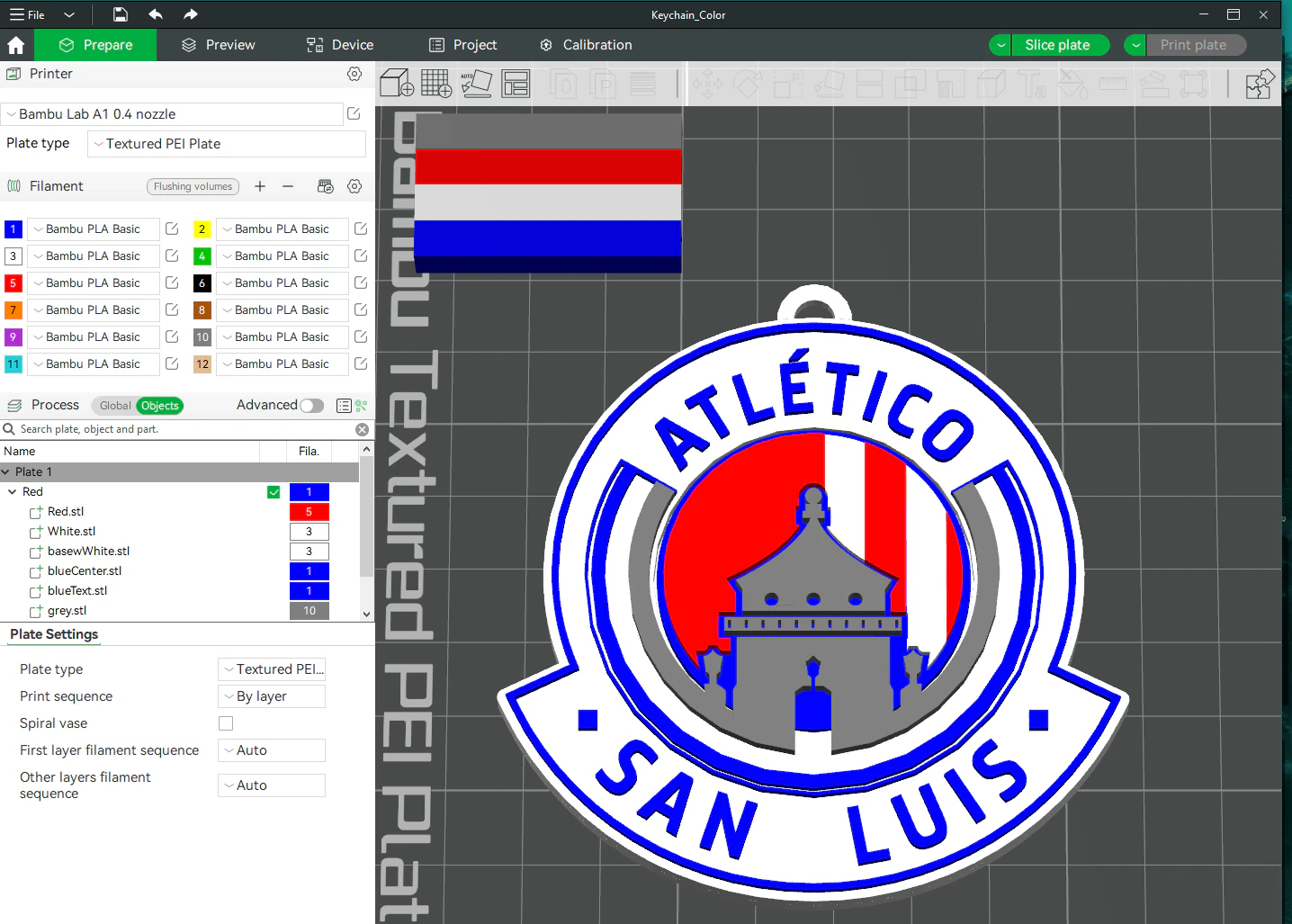This screenshot has height=924, width=1292.
Task: Toggle the Advanced mode switch
Action: tap(312, 406)
